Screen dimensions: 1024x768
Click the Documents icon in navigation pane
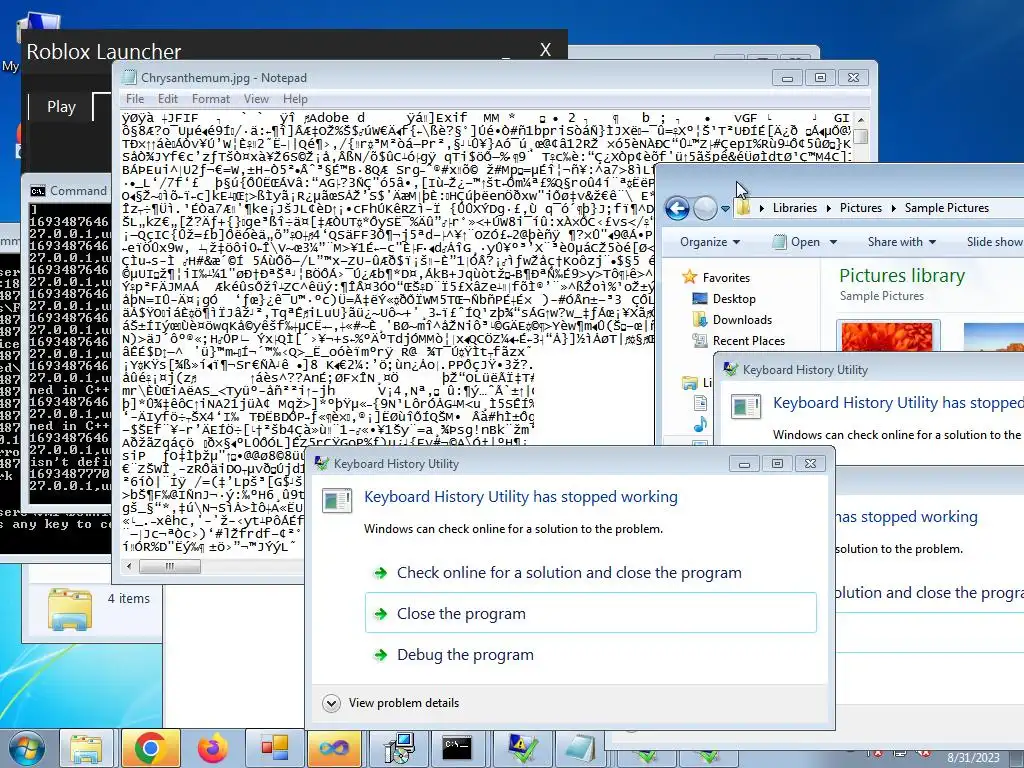700,403
